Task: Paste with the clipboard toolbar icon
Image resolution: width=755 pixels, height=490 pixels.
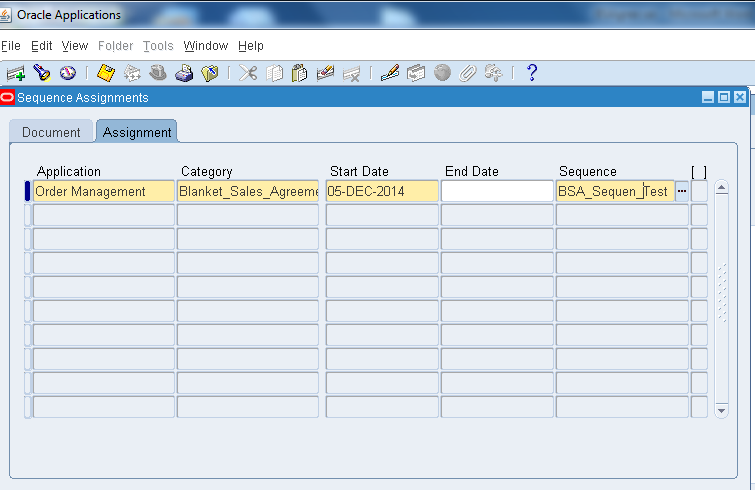Action: pyautogui.click(x=299, y=73)
